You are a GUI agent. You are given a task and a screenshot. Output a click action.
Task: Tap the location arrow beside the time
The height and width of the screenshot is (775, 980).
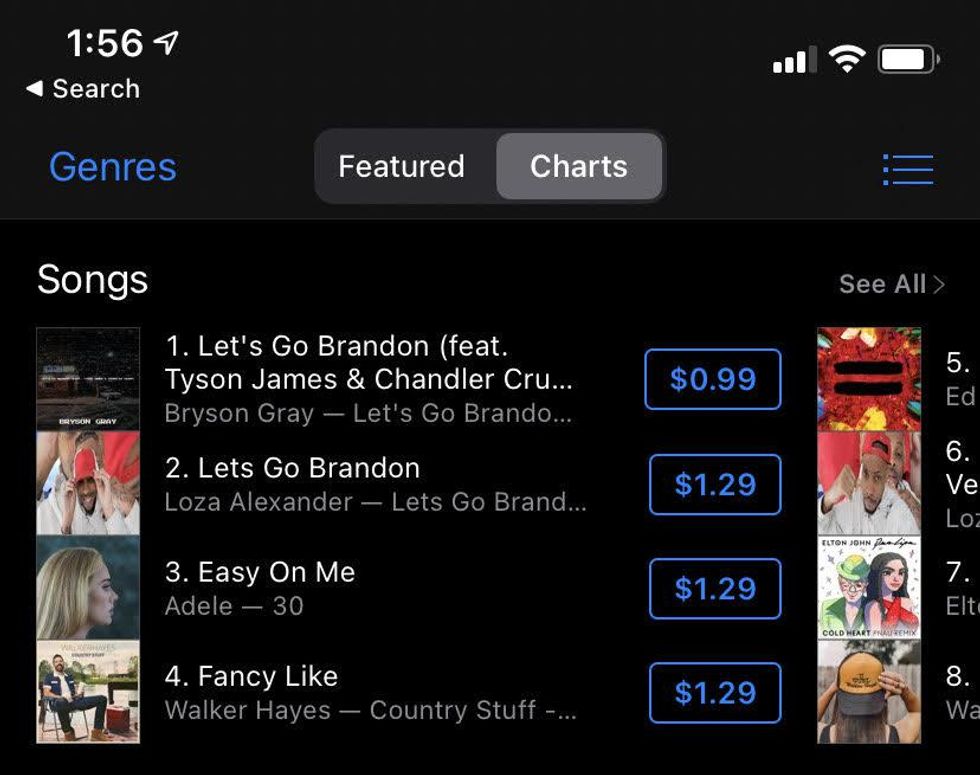(165, 42)
